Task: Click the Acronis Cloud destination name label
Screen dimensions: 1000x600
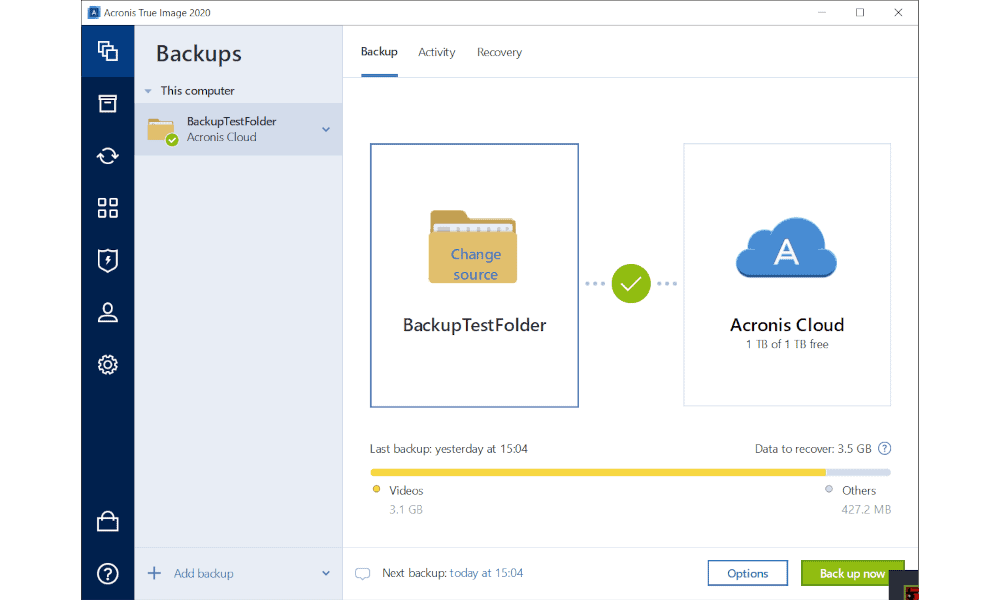Action: point(787,325)
